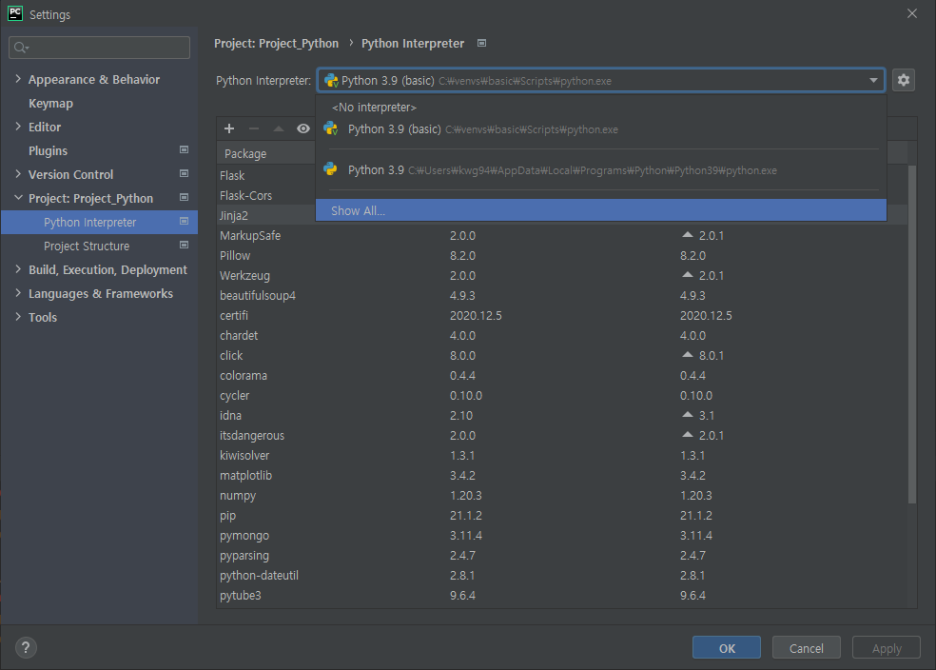Expand the Tools section
936x670 pixels.
18,317
